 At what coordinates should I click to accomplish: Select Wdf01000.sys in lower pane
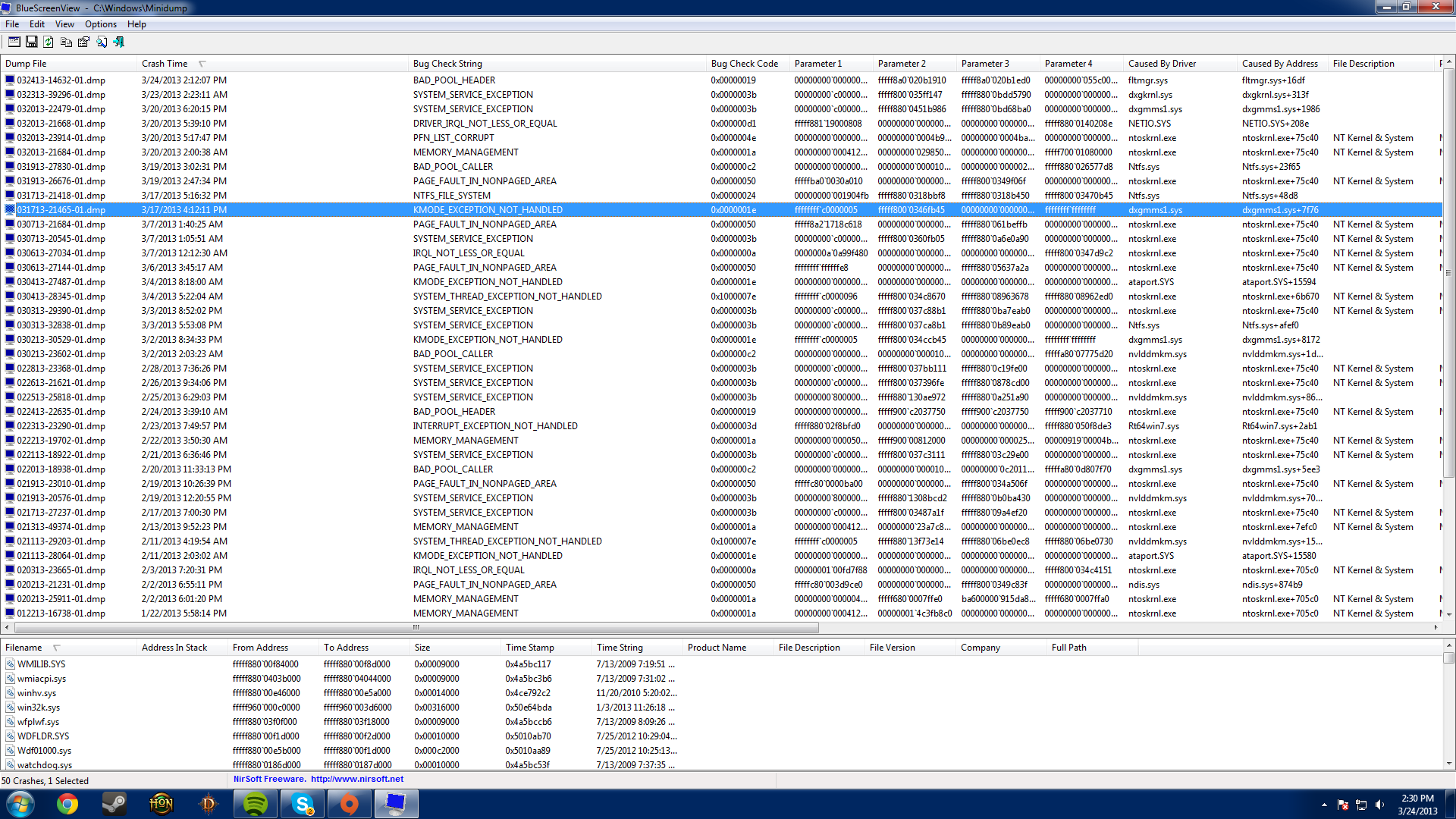pyautogui.click(x=44, y=751)
